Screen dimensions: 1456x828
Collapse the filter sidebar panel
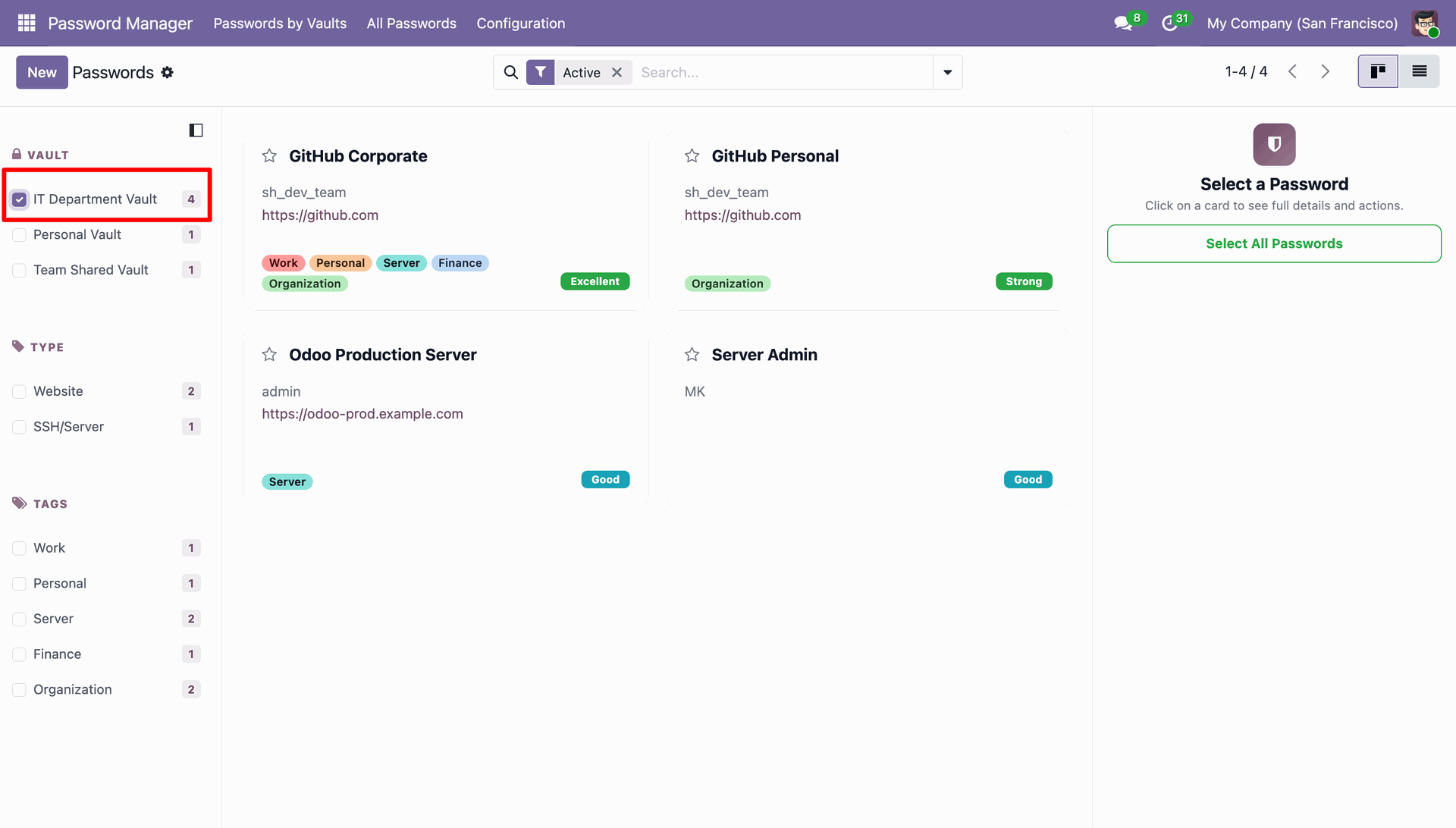pyautogui.click(x=196, y=130)
